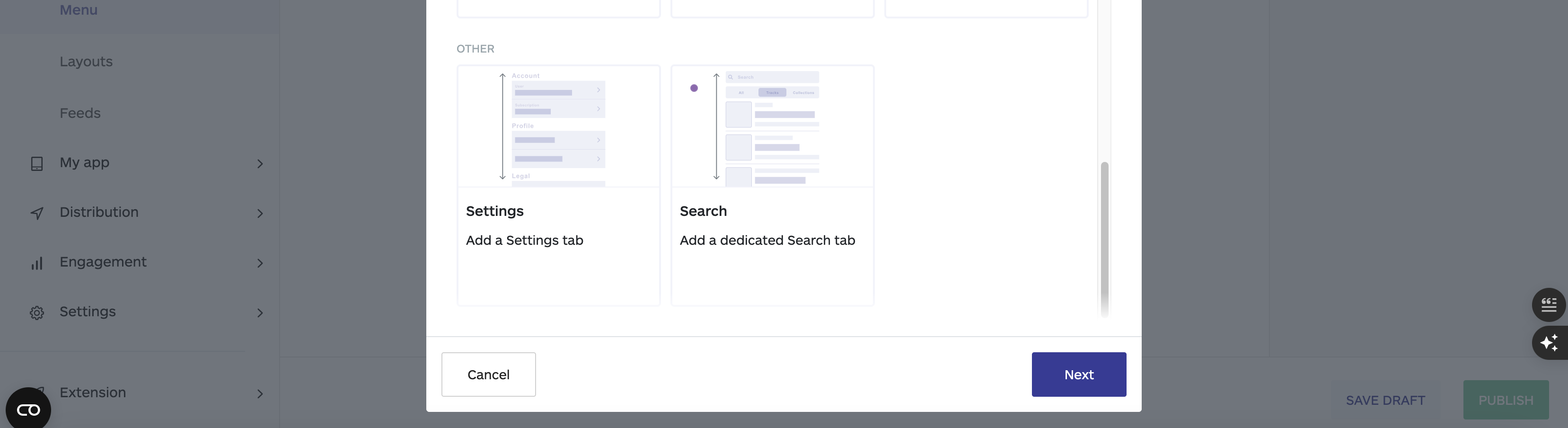Open the Engagement bar chart icon

37,263
